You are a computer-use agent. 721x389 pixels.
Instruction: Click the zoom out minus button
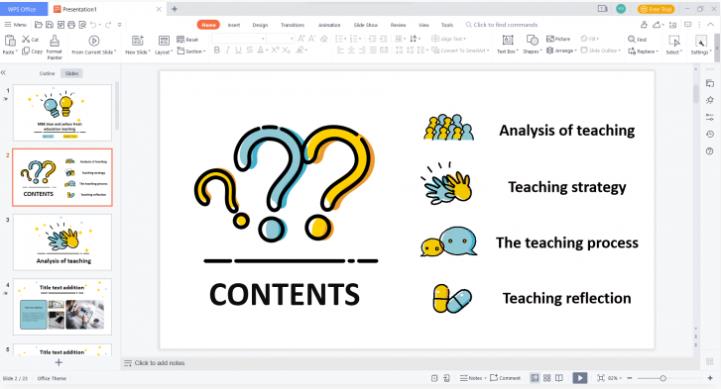click(x=629, y=378)
